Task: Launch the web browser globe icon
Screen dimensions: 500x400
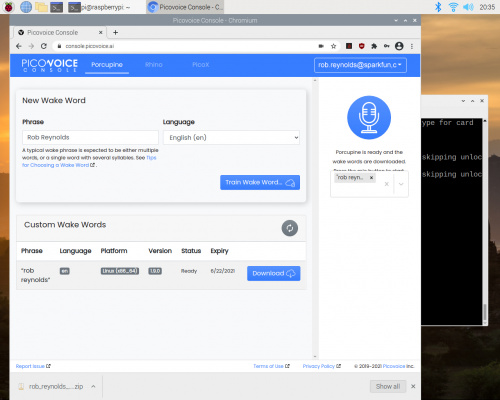Action: 26,7
